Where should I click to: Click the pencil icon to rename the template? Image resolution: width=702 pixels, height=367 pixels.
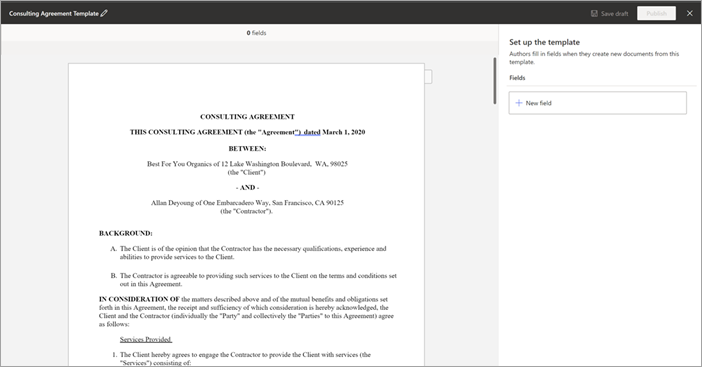[x=104, y=13]
